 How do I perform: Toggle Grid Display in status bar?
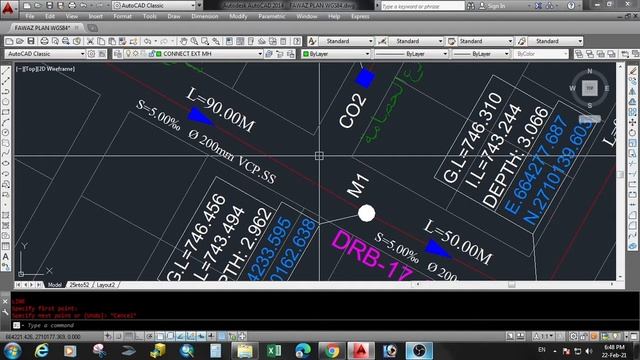129,336
